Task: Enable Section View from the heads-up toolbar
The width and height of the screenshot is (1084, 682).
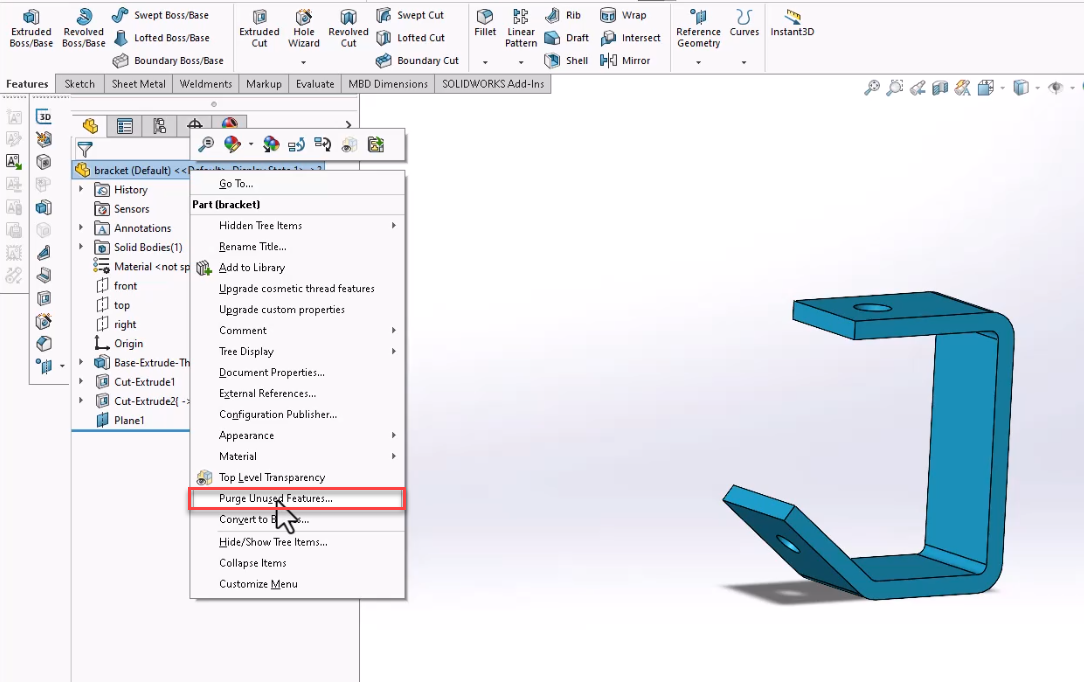Action: [x=940, y=88]
